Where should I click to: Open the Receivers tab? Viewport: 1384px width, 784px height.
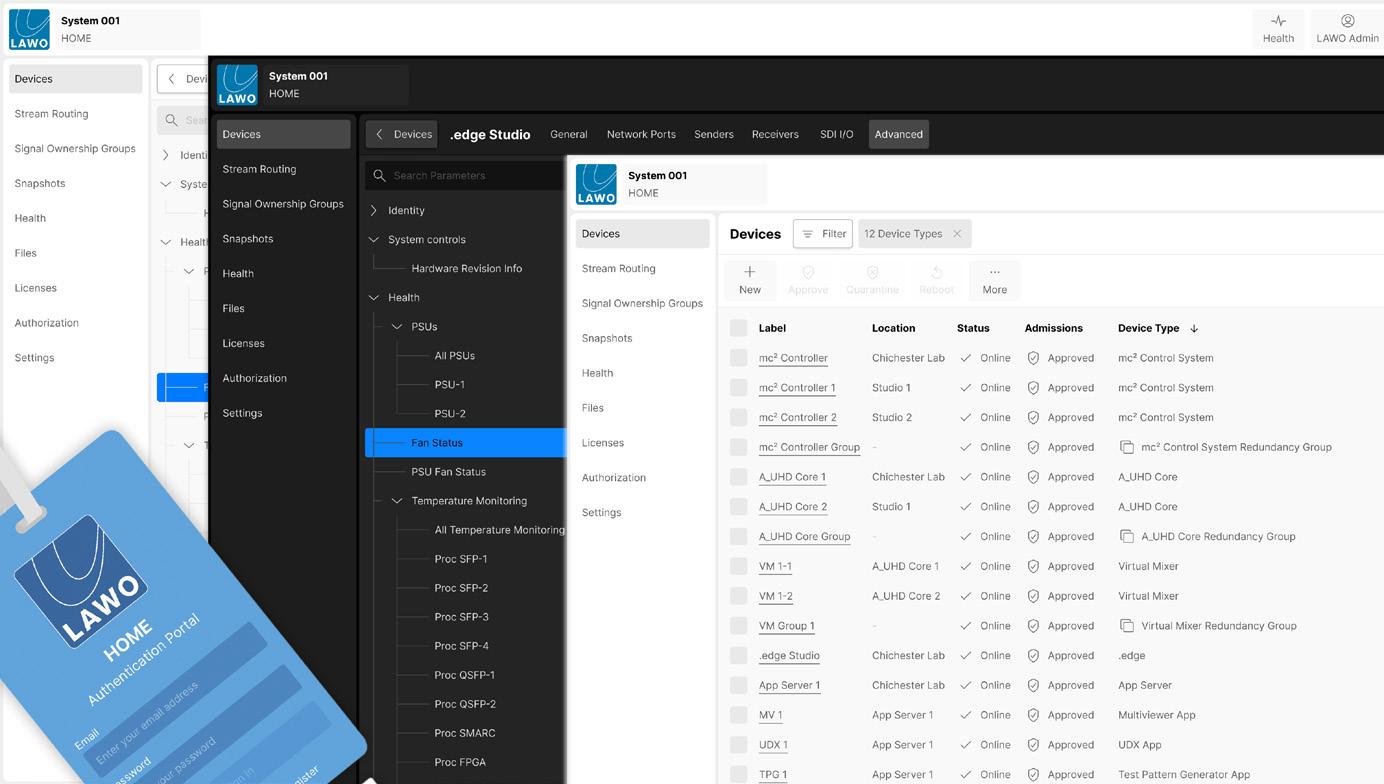(775, 134)
